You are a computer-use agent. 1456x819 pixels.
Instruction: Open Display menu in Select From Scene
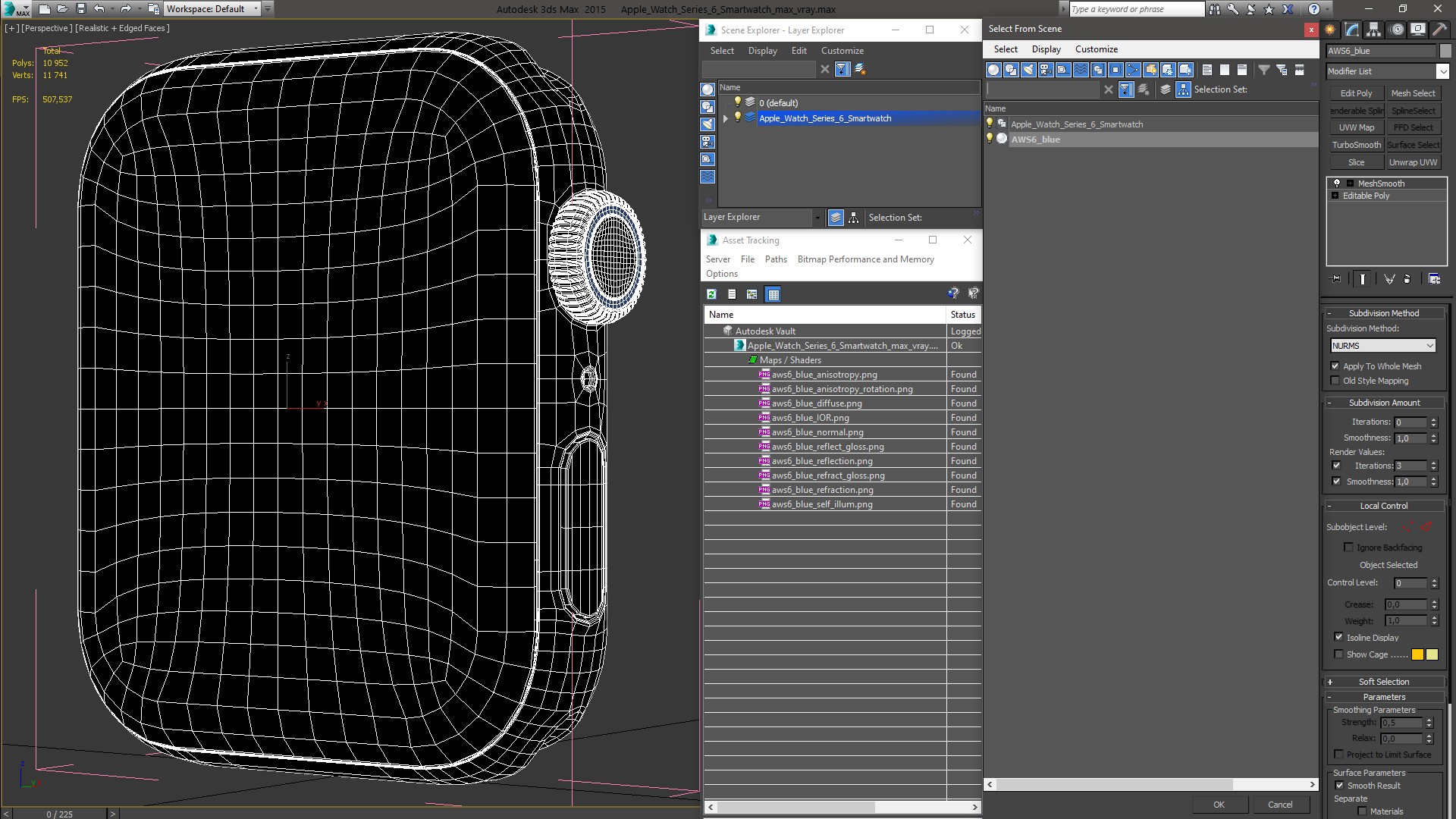[1046, 49]
